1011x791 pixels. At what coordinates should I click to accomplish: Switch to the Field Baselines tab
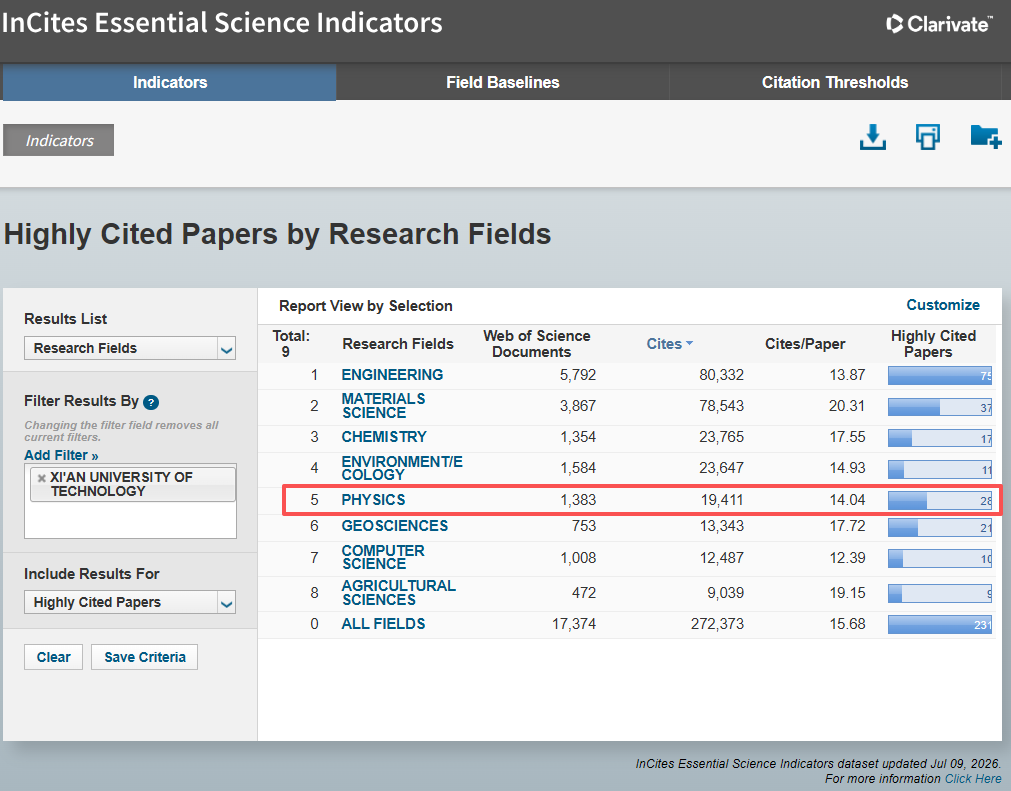click(x=502, y=83)
